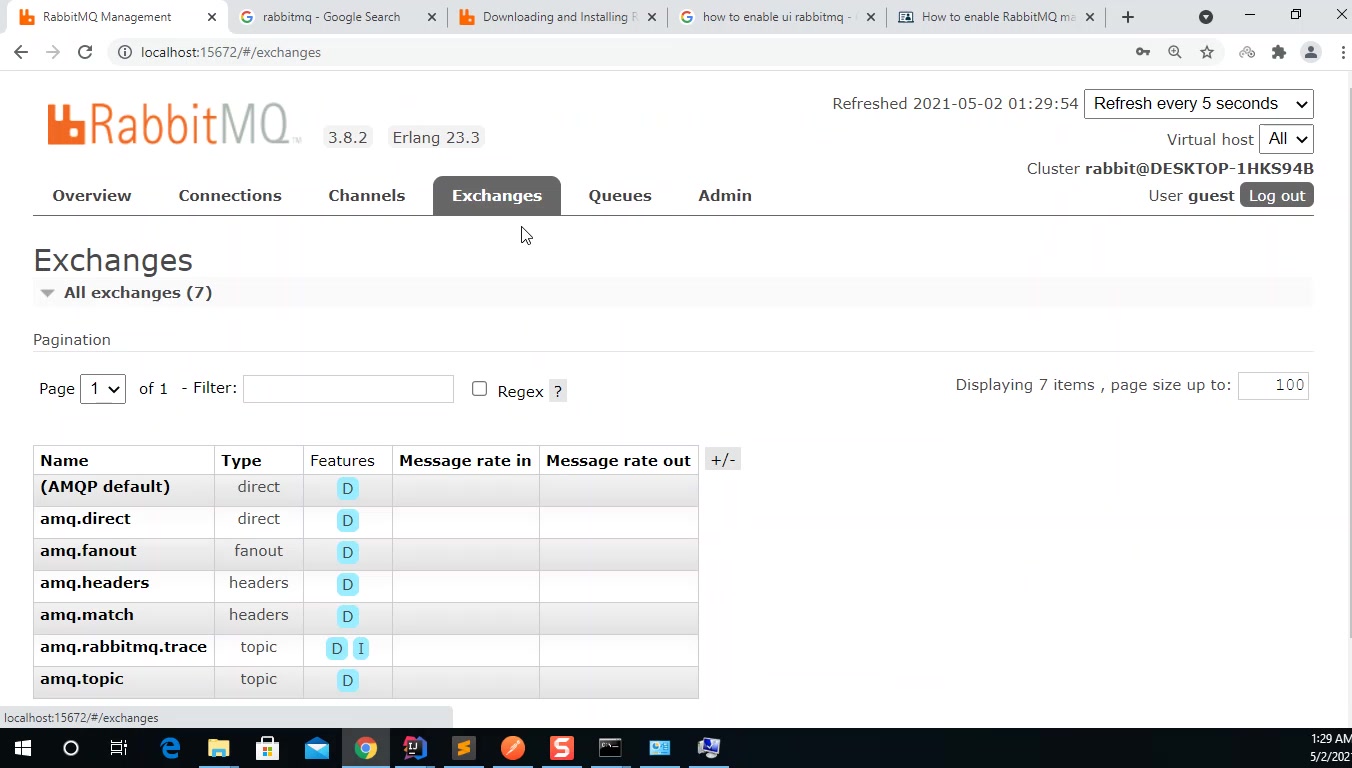Switch to IntelliJ IDEA on taskbar

[x=415, y=748]
